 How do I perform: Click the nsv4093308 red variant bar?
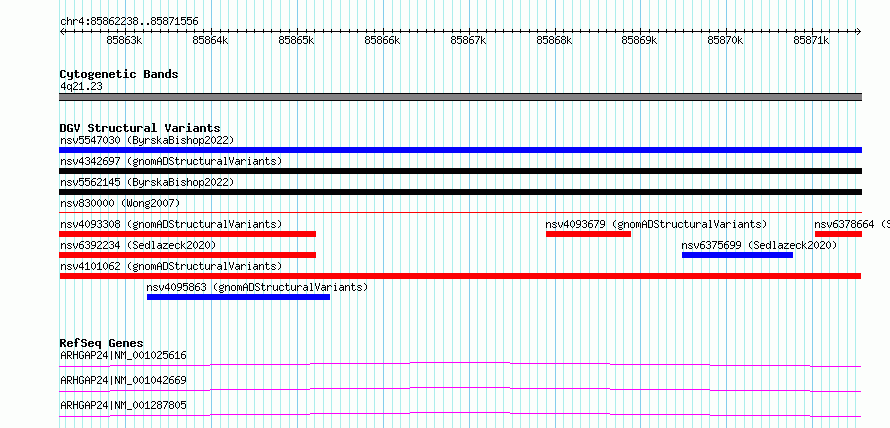tap(187, 234)
